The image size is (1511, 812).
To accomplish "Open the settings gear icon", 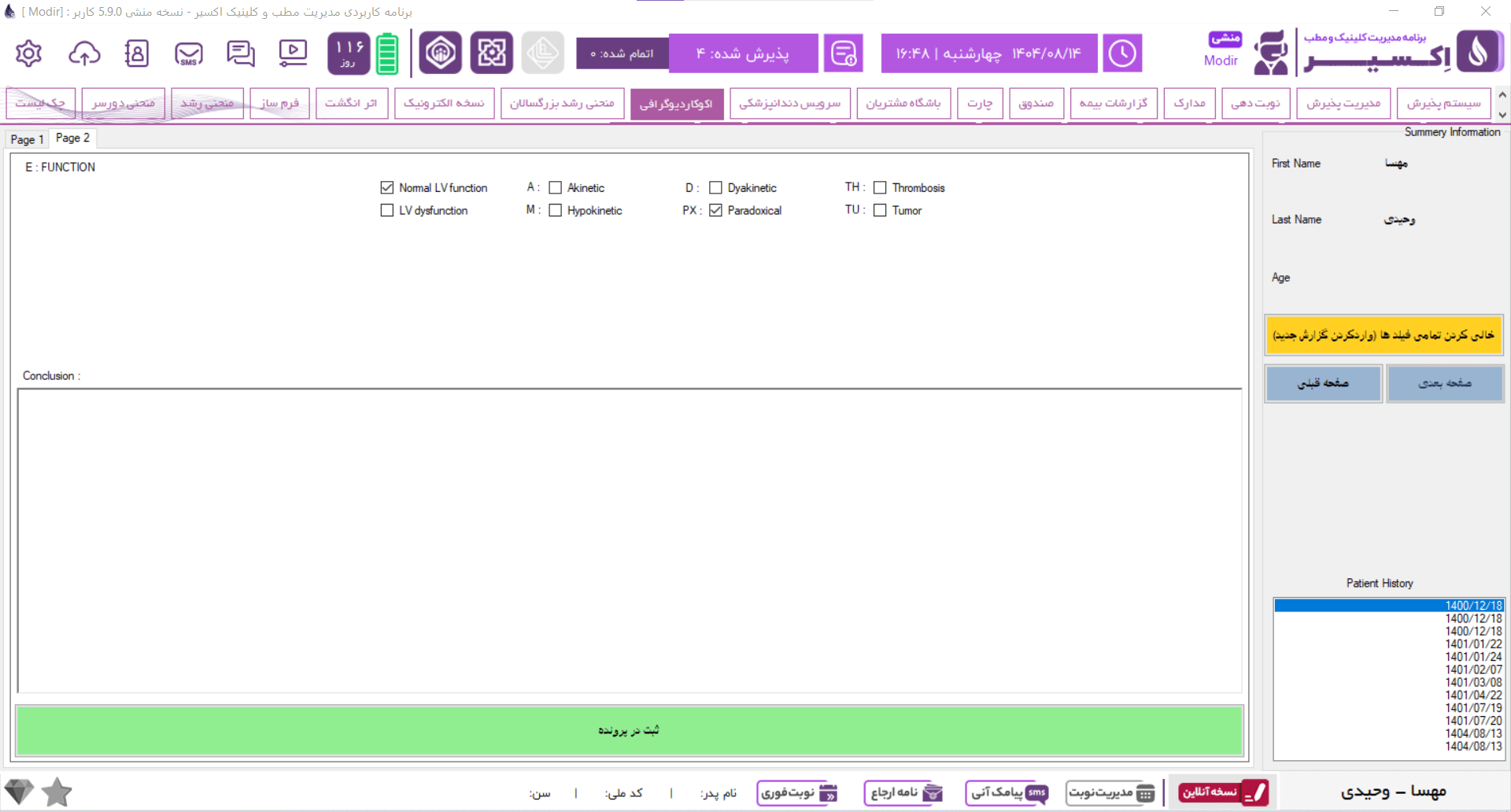I will pyautogui.click(x=28, y=54).
